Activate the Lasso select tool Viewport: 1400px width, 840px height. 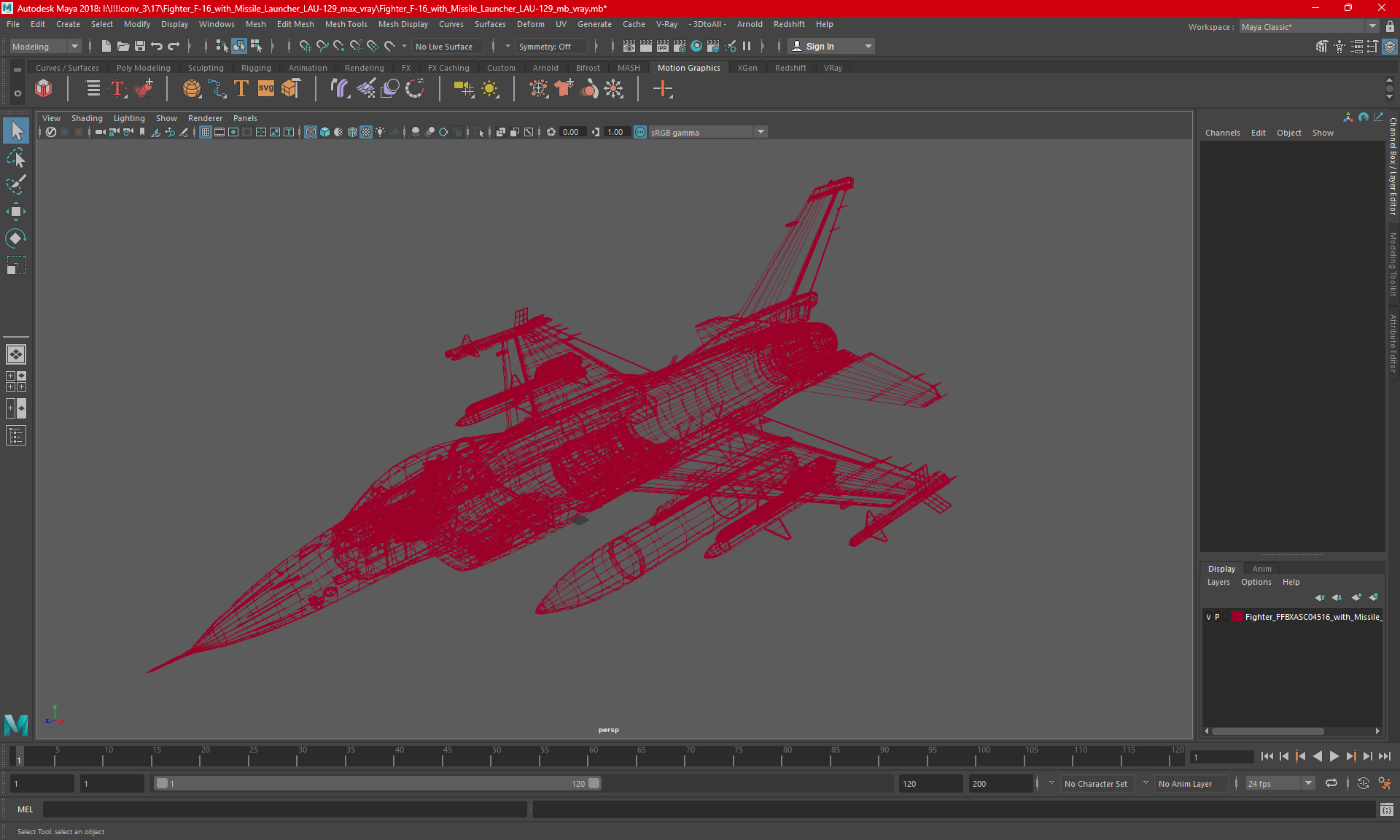[16, 158]
